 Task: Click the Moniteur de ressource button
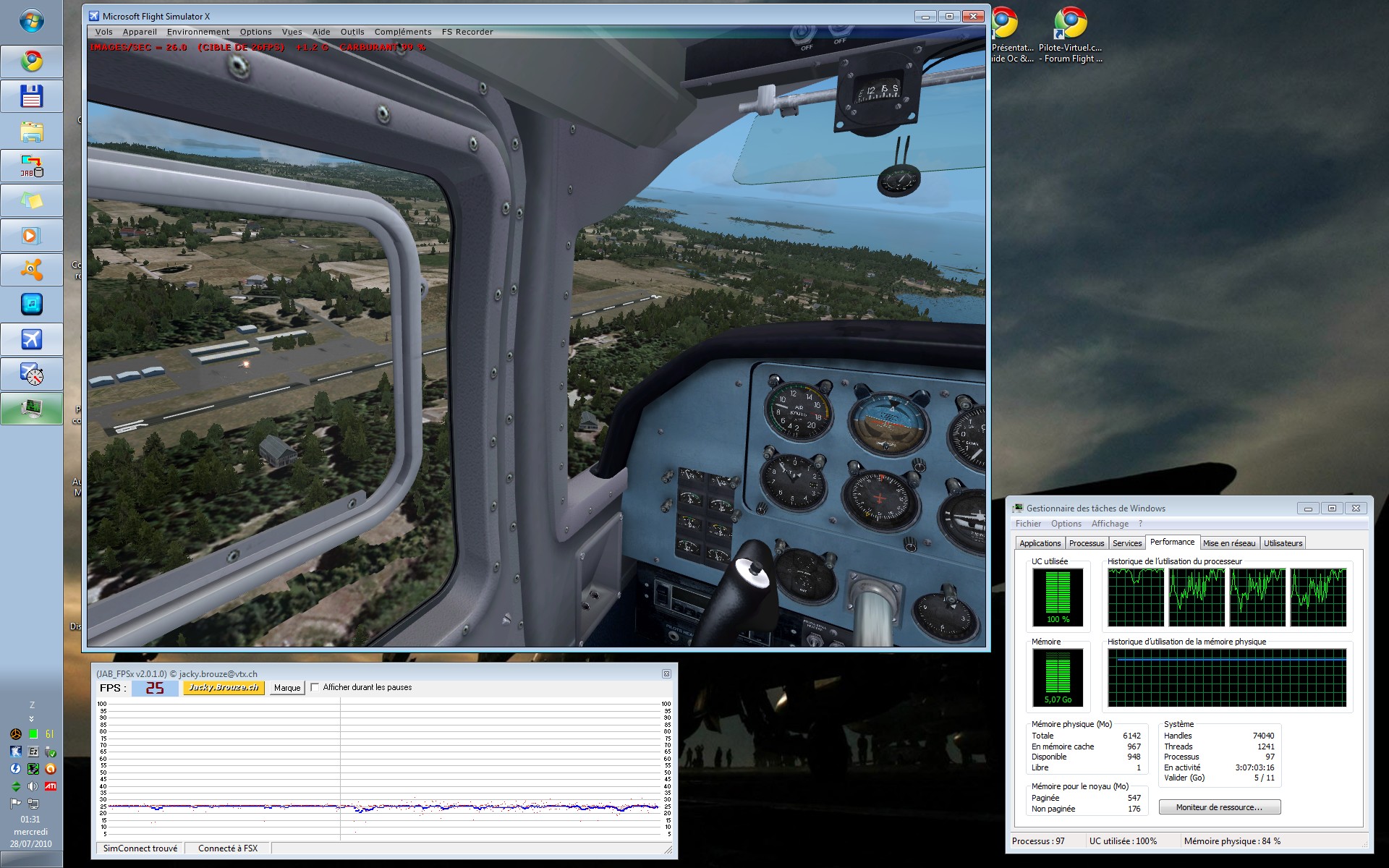coord(1219,807)
